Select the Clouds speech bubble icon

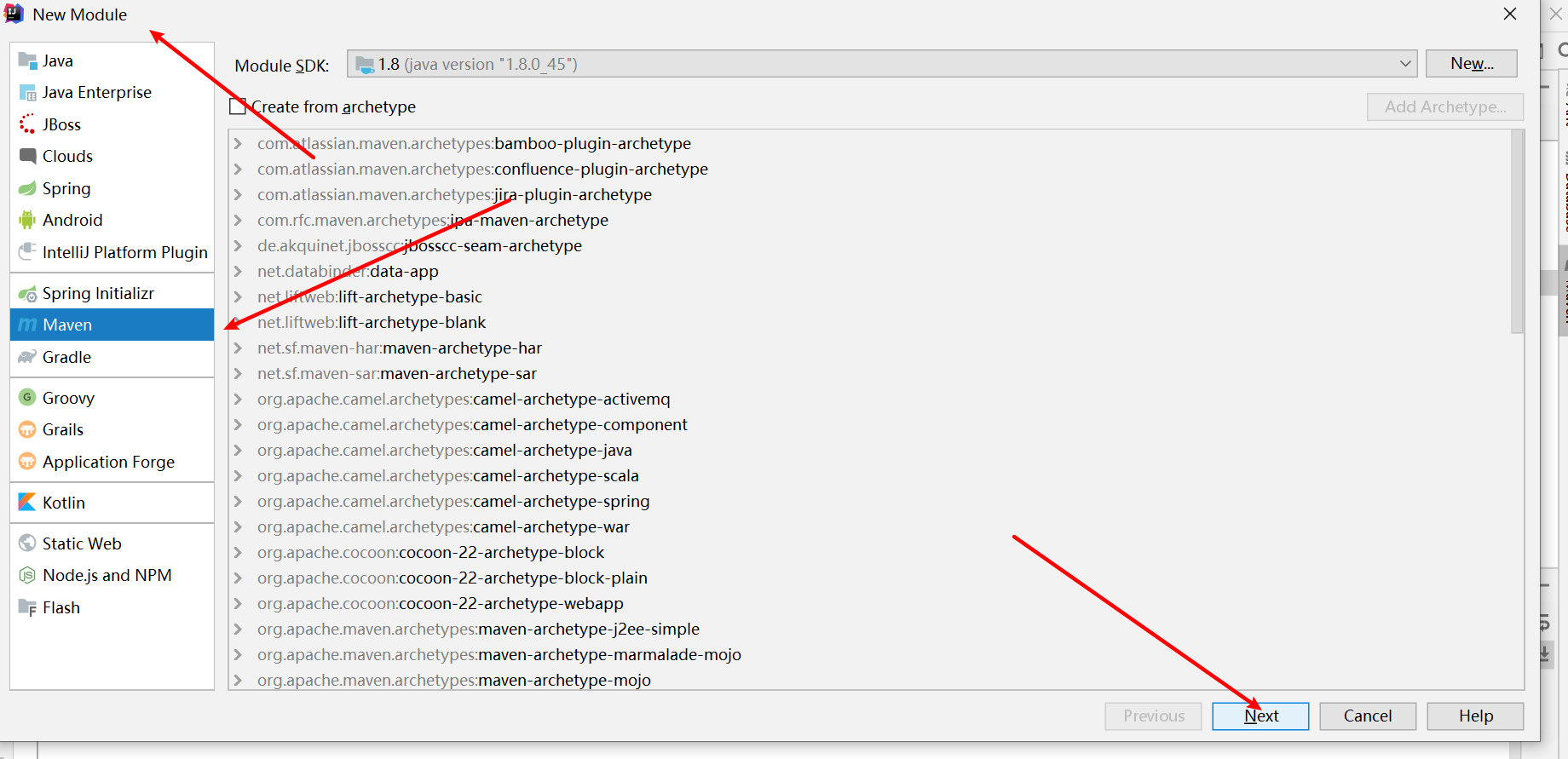pos(27,156)
